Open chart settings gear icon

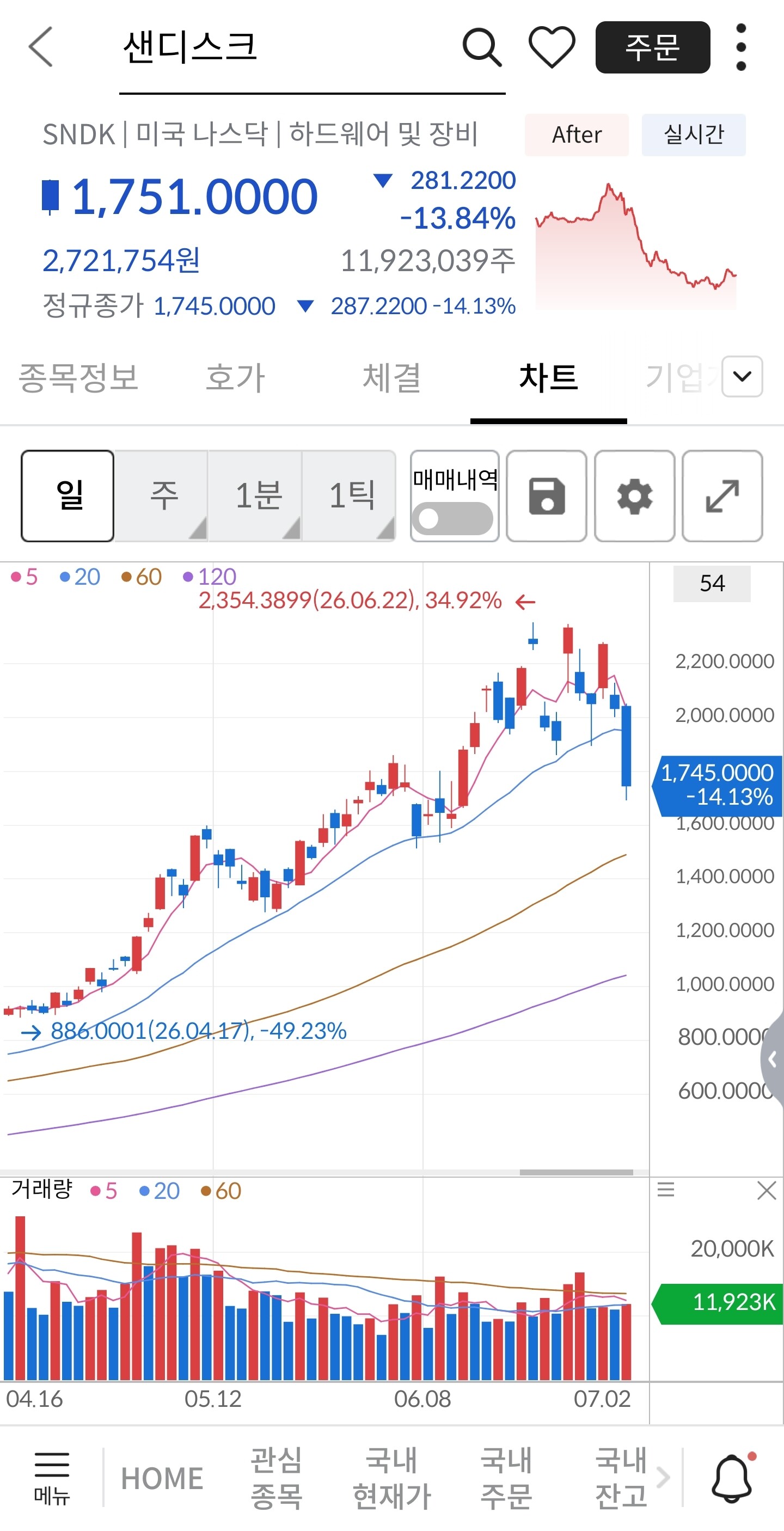[634, 495]
